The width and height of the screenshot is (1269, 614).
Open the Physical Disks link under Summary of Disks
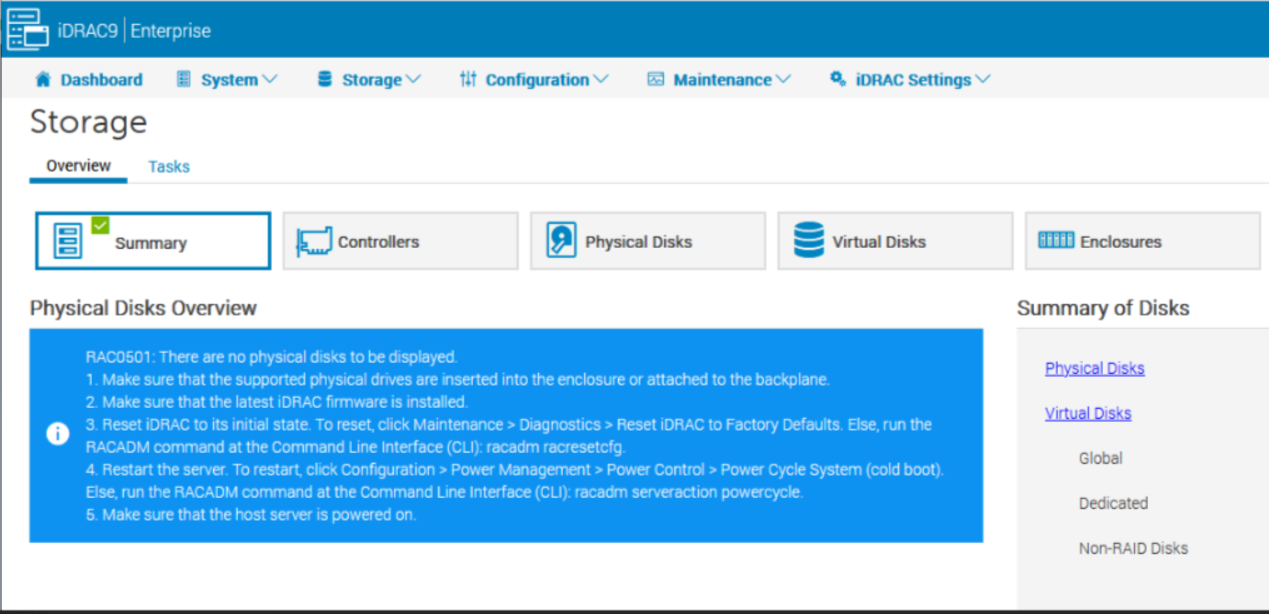pos(1094,368)
